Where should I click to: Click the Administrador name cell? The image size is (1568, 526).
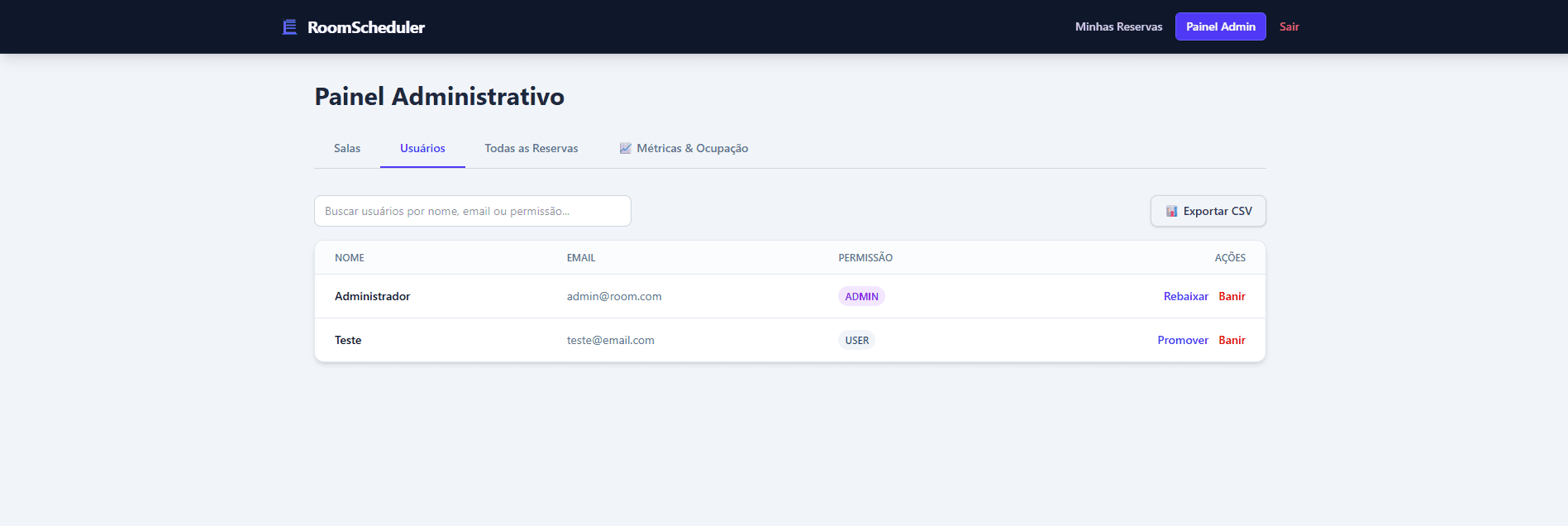(373, 297)
